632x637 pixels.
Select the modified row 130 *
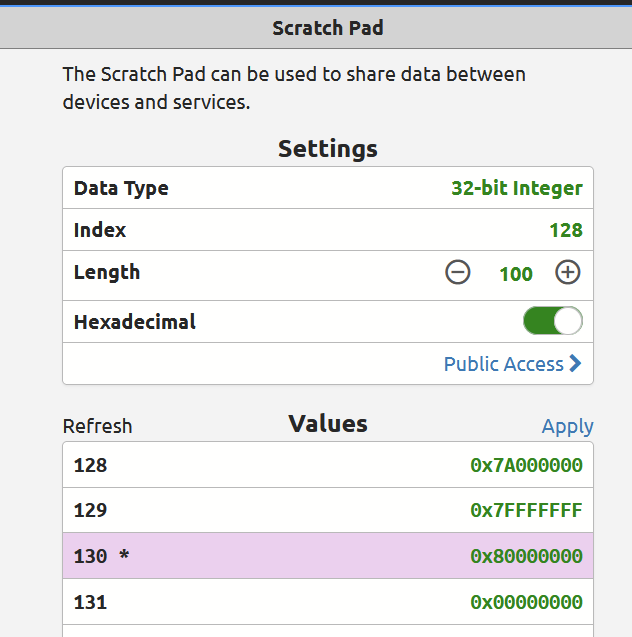point(101,556)
